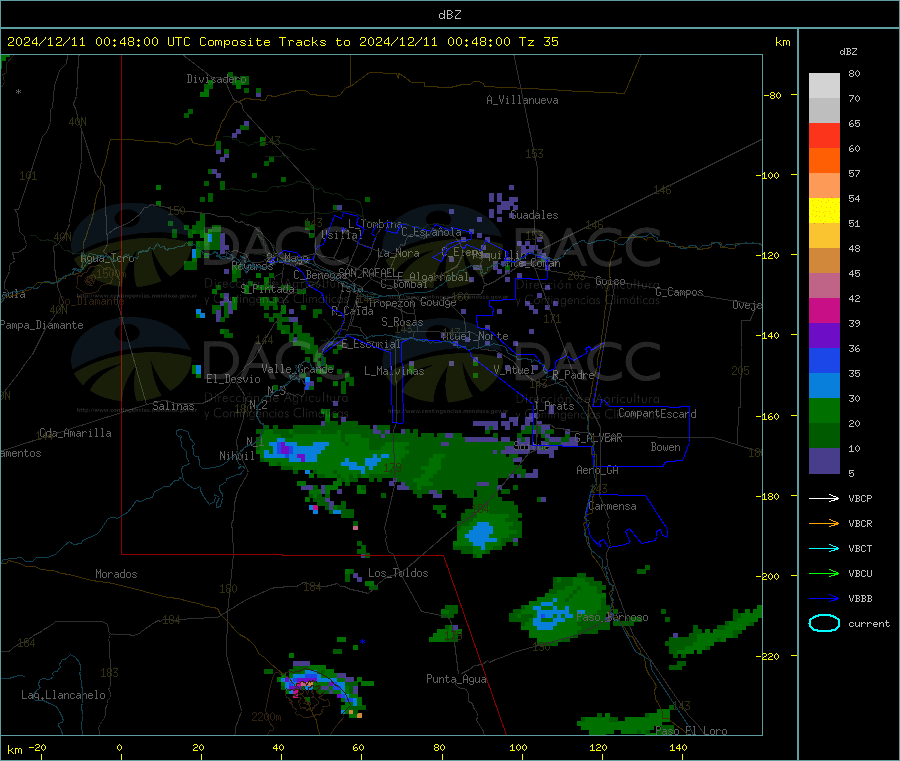Pick the purple 36–39 dBZ color swatch
Image resolution: width=900 pixels, height=761 pixels.
[824, 336]
